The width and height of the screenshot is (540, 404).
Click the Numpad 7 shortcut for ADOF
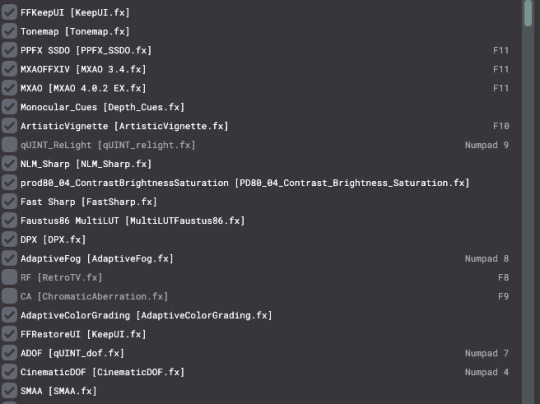(x=487, y=353)
